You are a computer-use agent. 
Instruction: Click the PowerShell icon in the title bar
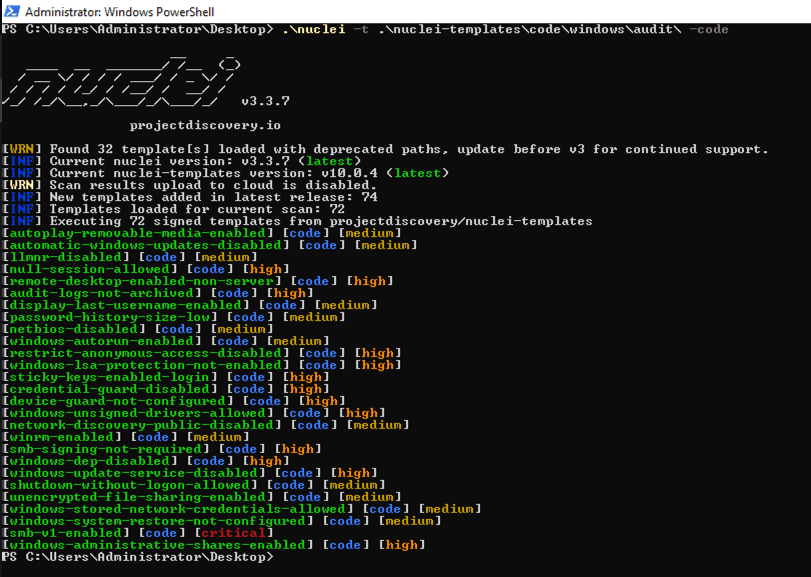[11, 10]
